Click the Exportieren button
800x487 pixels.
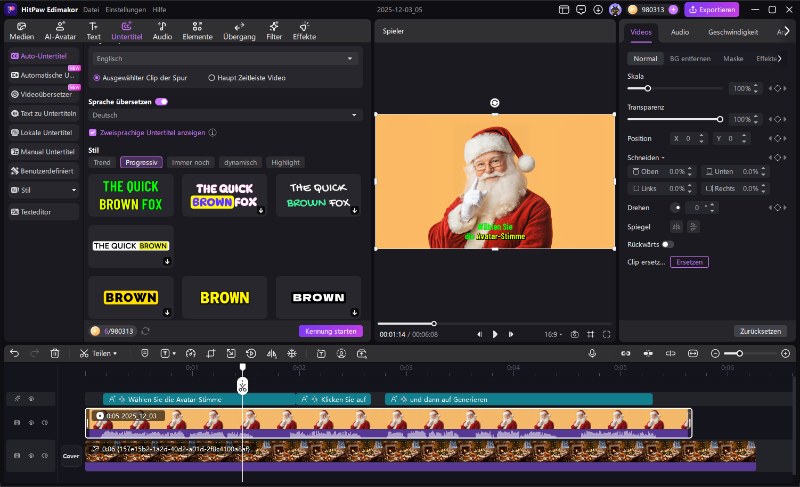[712, 10]
